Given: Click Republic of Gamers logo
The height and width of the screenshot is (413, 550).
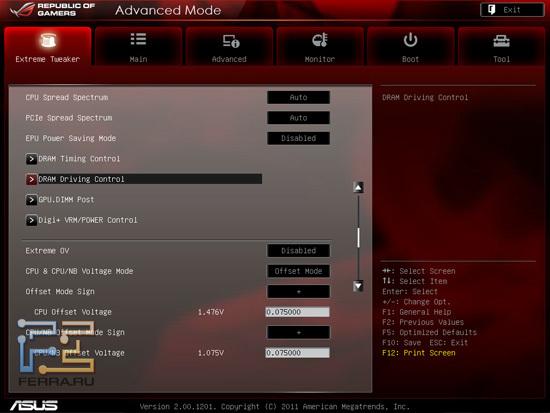Looking at the screenshot, I should (x=53, y=9).
